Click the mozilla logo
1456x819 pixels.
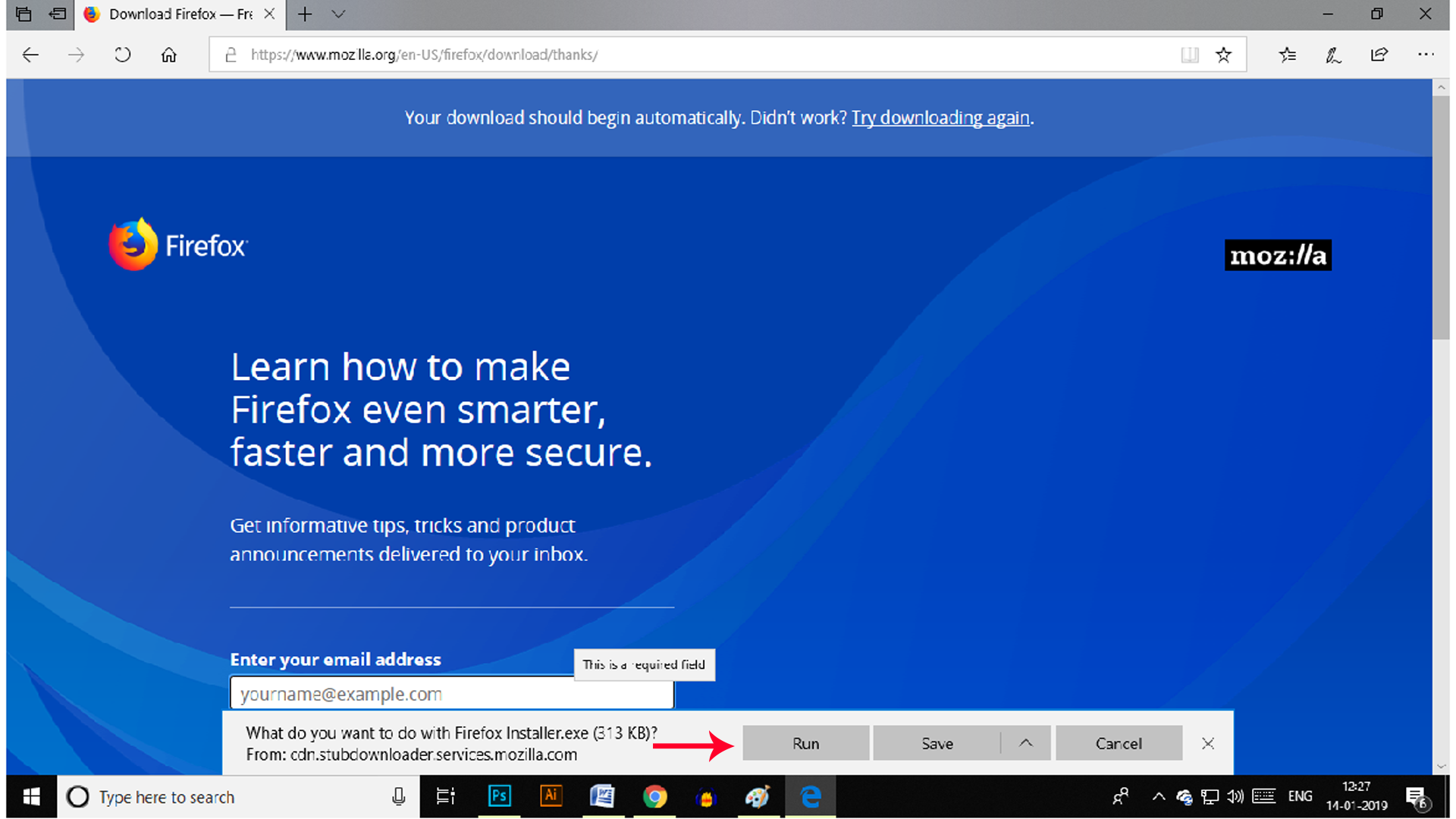coord(1278,256)
